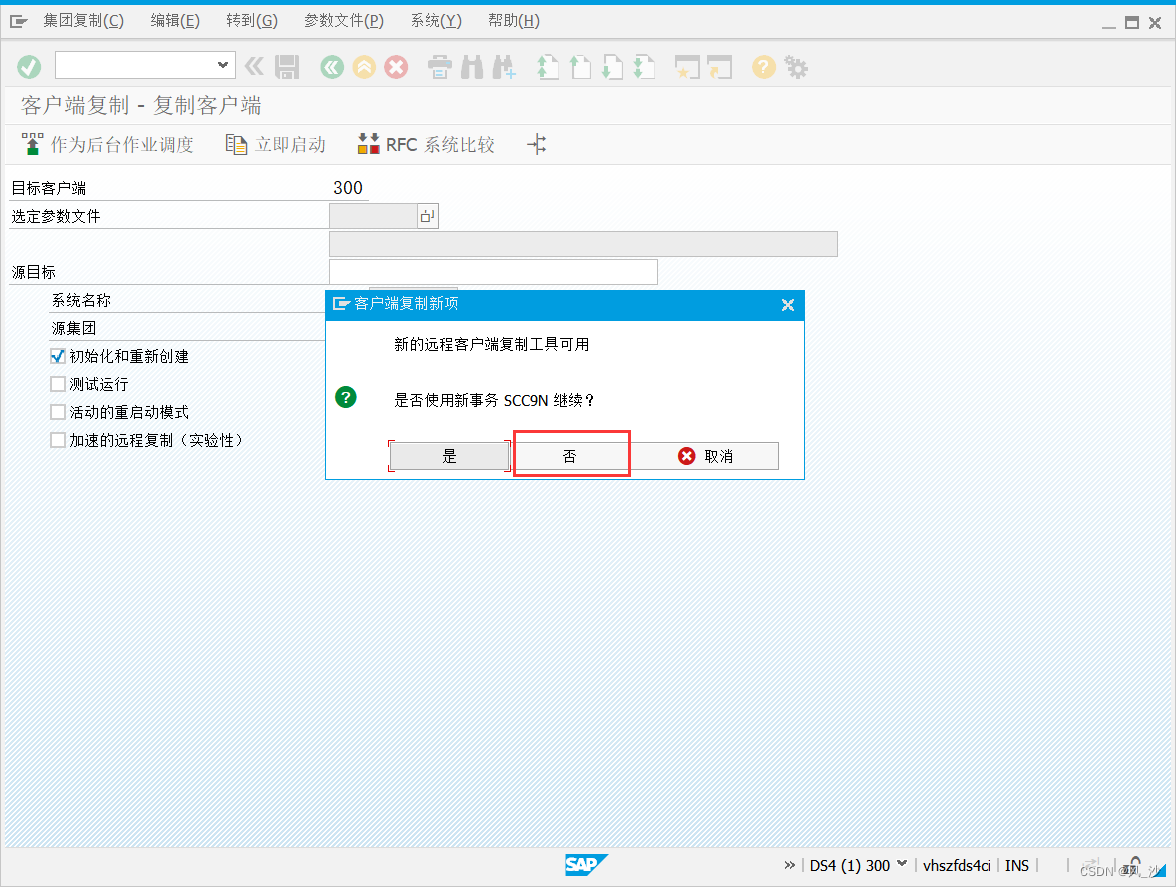Click 立即启动 button
This screenshot has width=1176, height=887.
tap(275, 144)
